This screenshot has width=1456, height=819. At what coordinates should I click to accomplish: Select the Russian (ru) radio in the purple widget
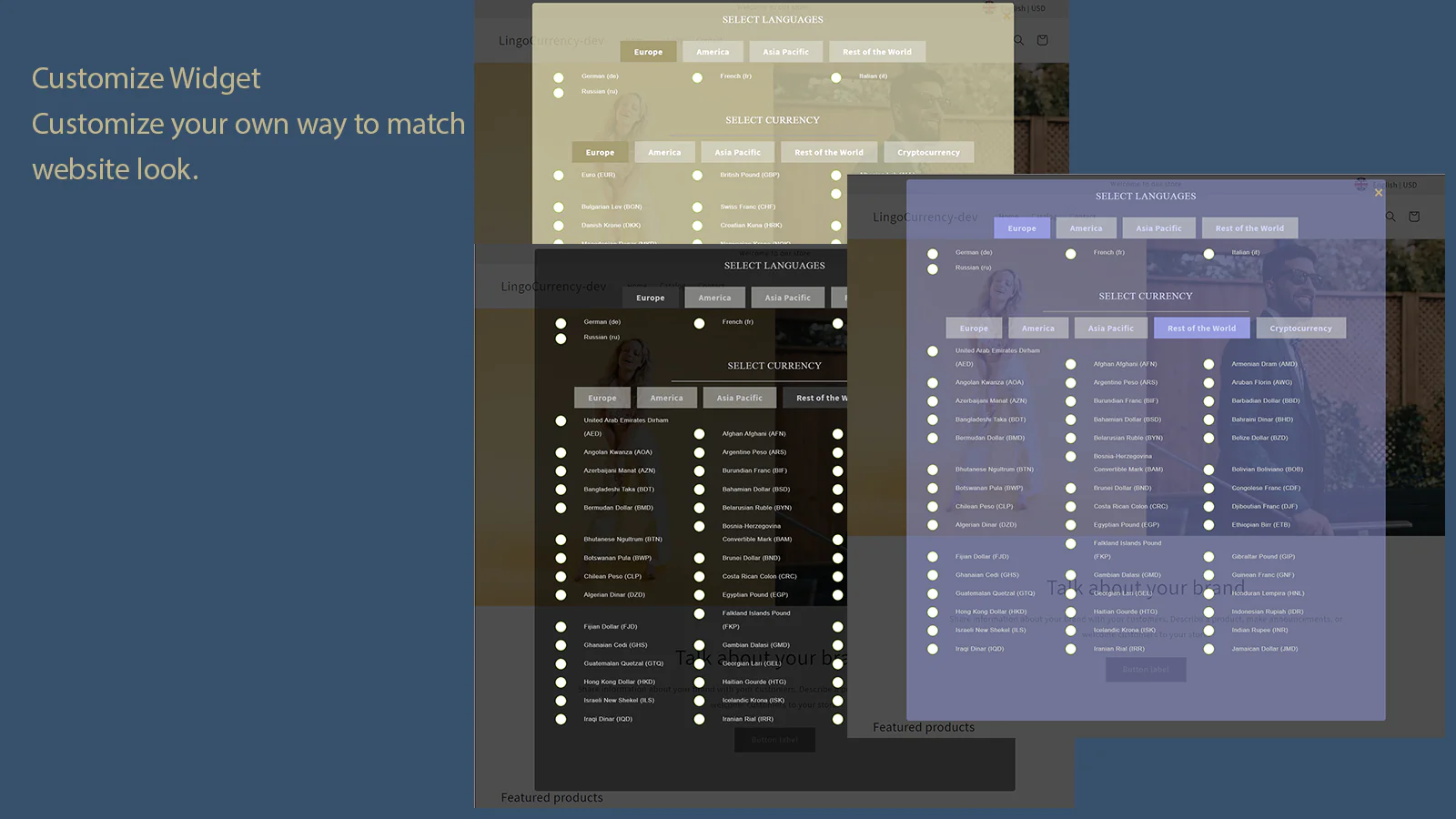933,269
